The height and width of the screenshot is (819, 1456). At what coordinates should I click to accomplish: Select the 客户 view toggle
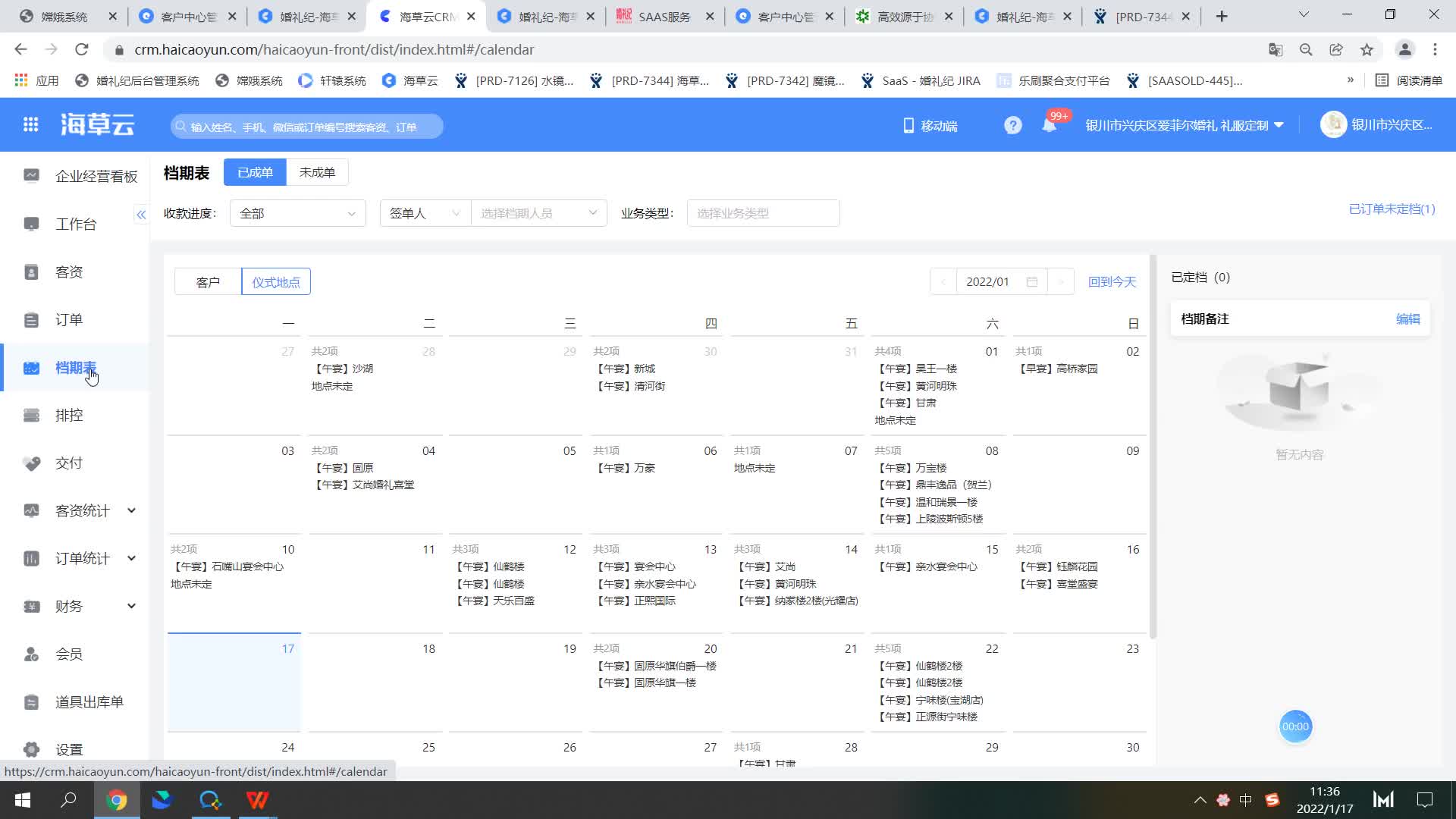click(x=208, y=282)
